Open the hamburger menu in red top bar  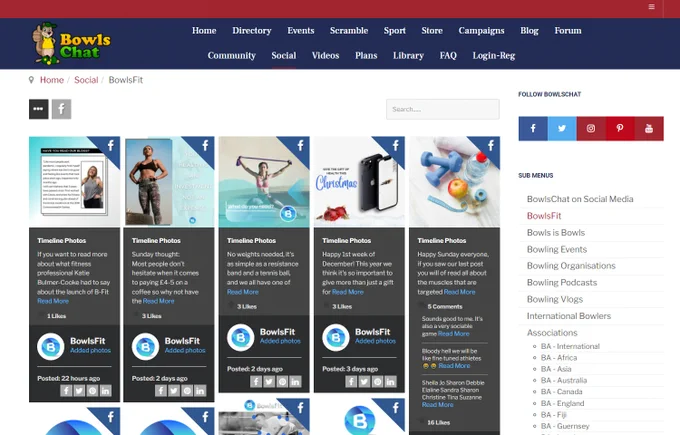pos(651,7)
